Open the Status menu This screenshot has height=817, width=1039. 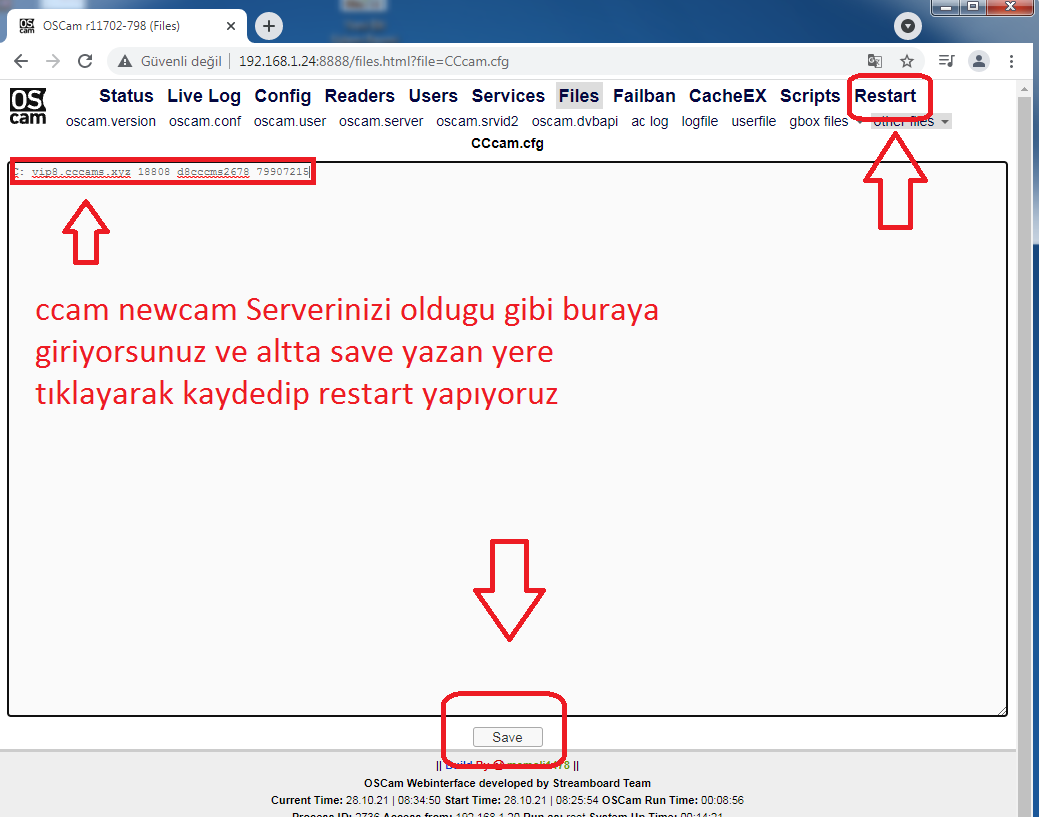pyautogui.click(x=126, y=96)
